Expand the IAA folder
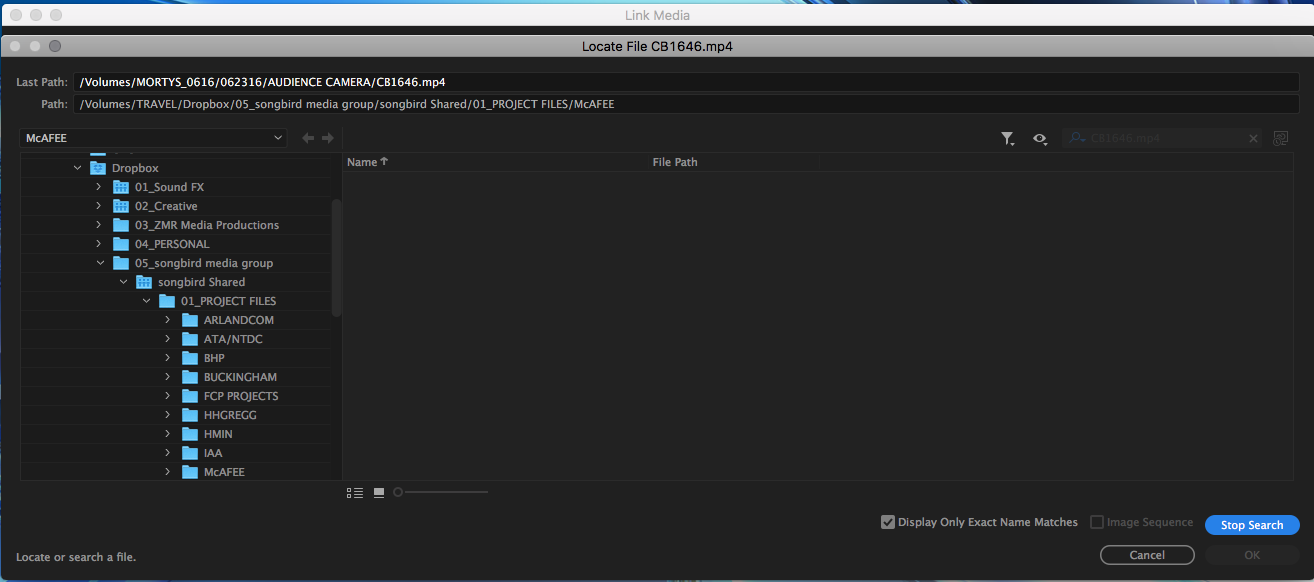This screenshot has height=582, width=1314. coord(167,453)
